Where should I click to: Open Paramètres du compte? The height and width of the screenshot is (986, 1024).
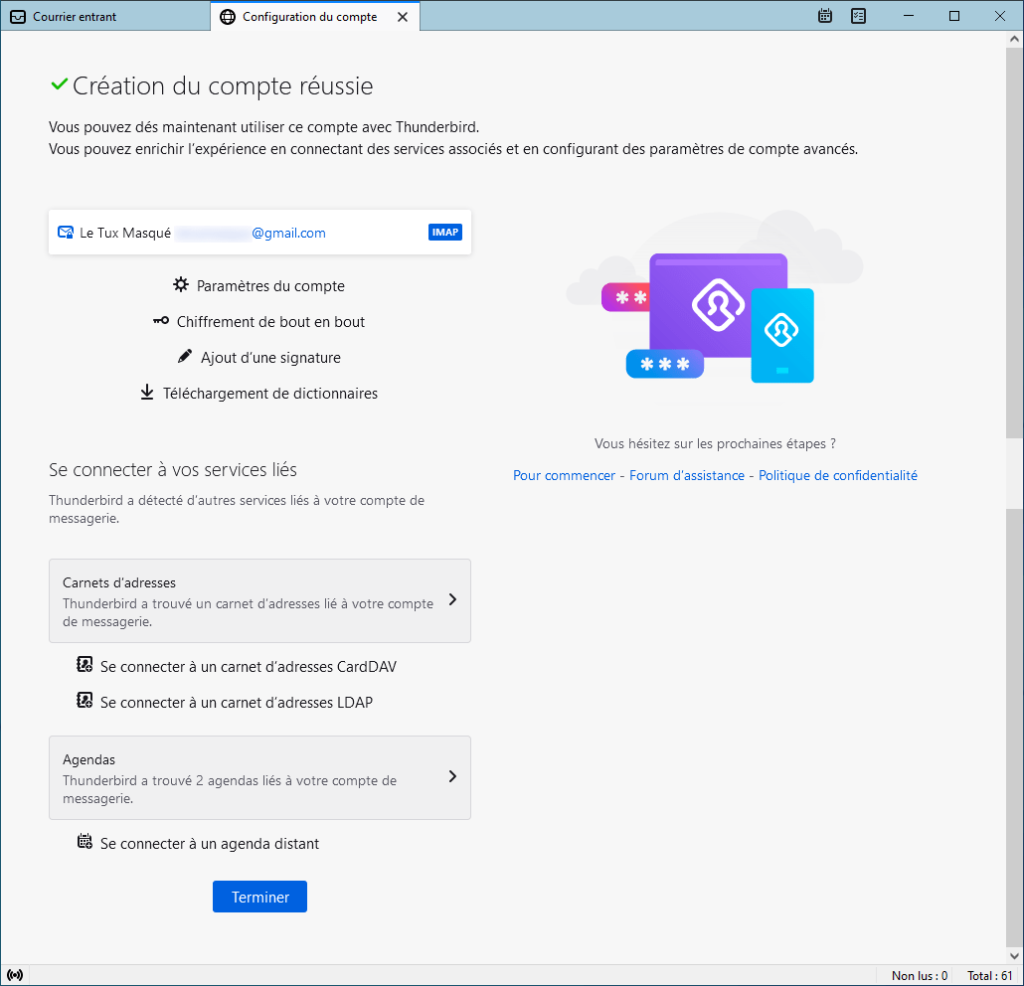270,286
